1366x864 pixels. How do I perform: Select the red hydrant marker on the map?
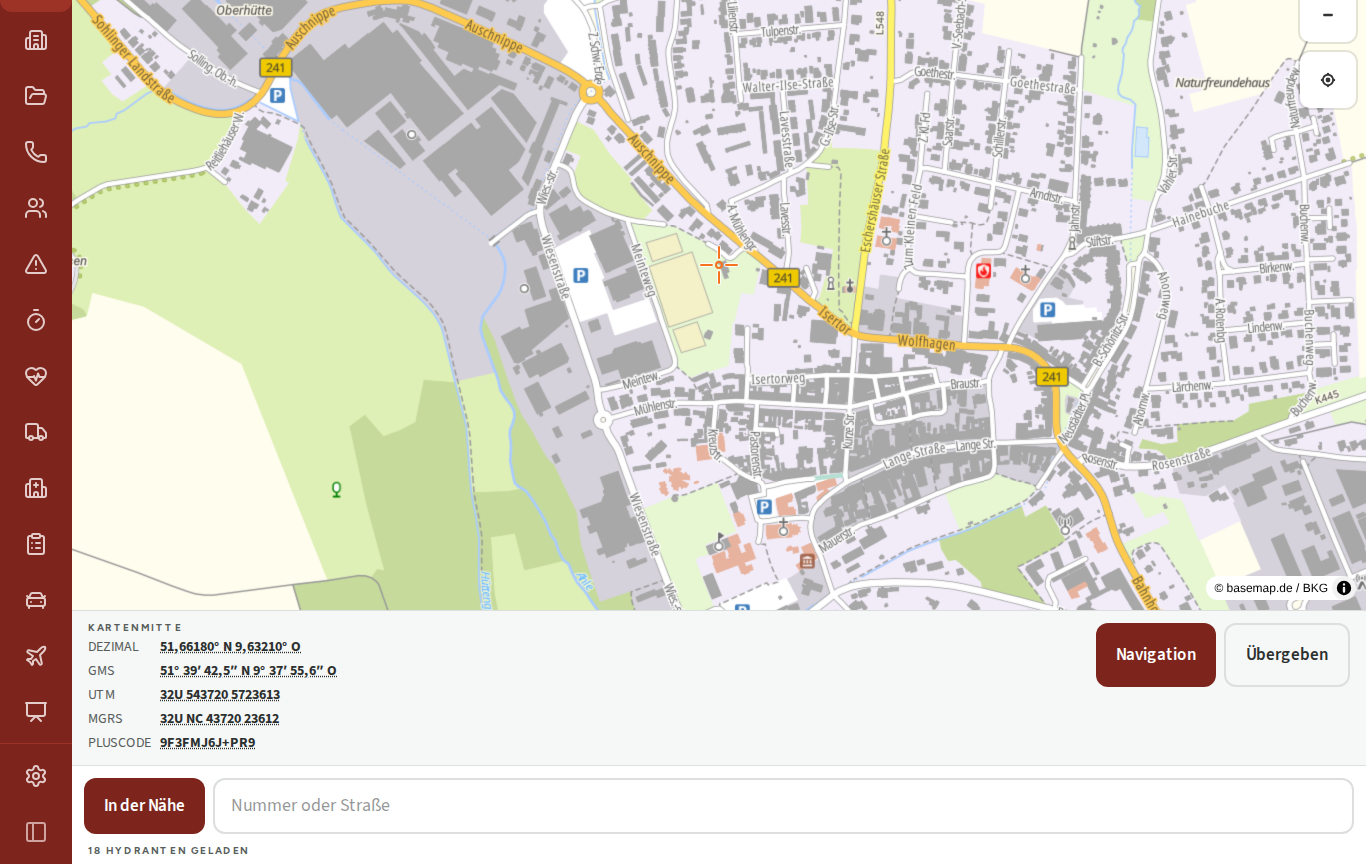point(984,270)
